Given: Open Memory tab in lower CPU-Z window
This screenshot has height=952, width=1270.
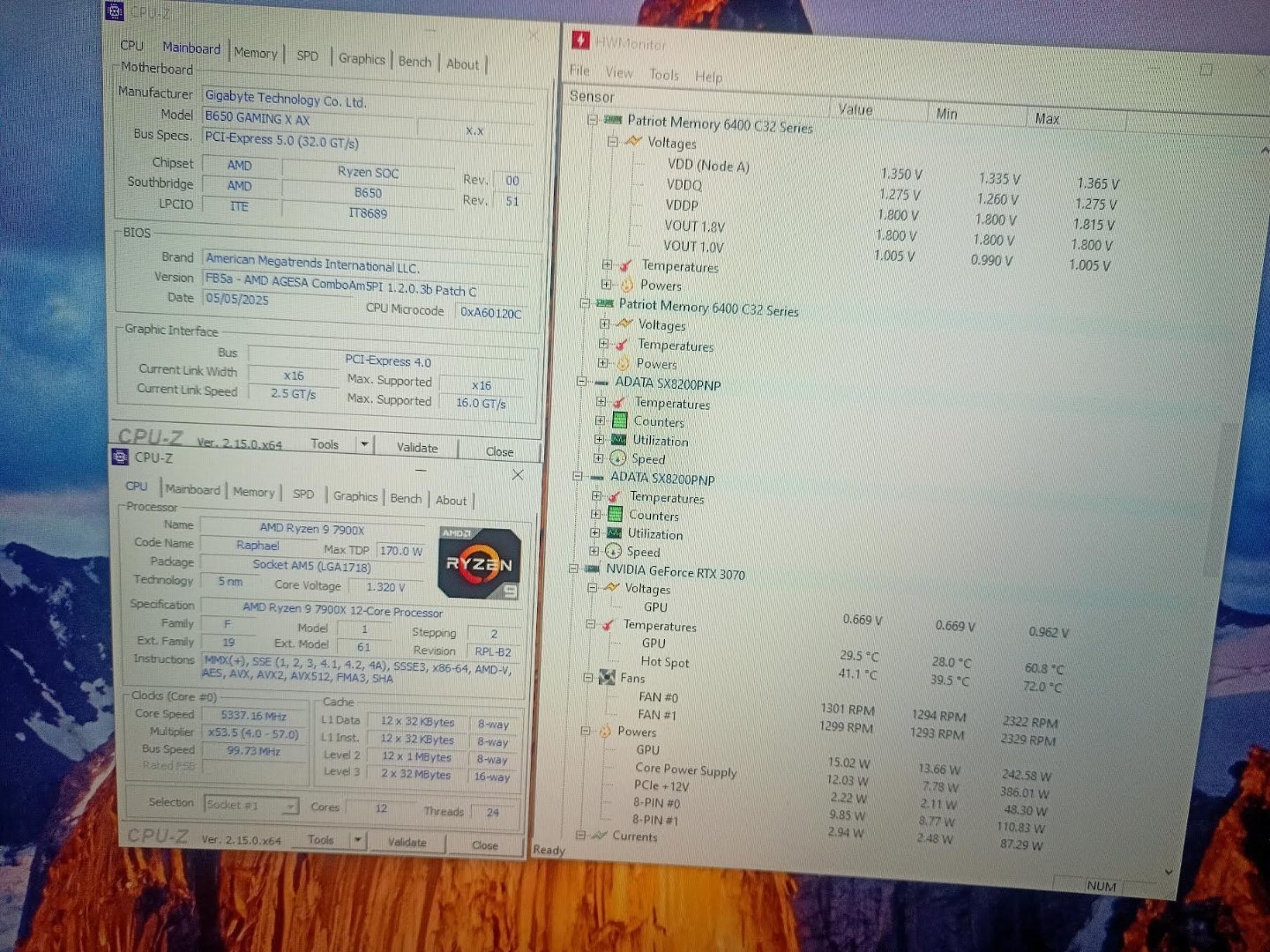Looking at the screenshot, I should 254,492.
